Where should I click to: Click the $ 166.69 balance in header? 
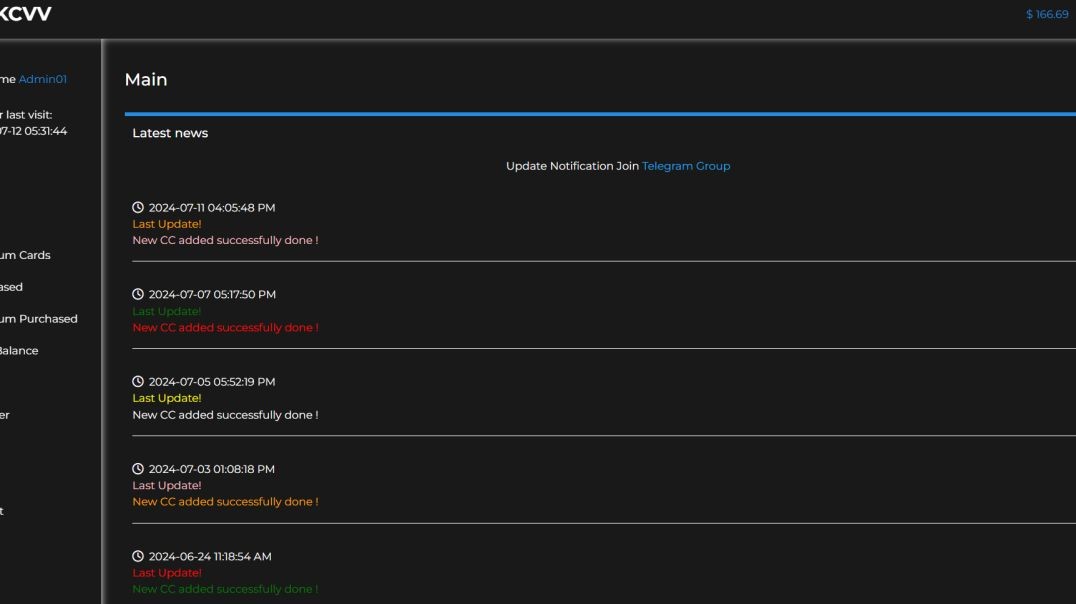click(x=1046, y=14)
